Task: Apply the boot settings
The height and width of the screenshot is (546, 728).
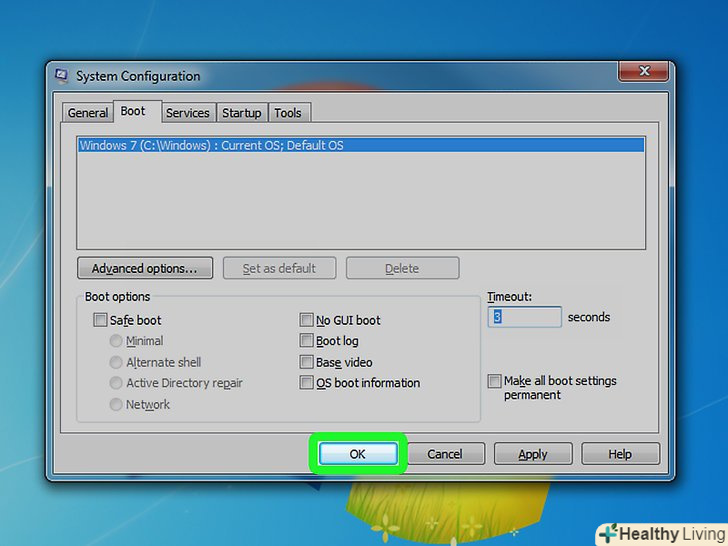Action: click(533, 454)
